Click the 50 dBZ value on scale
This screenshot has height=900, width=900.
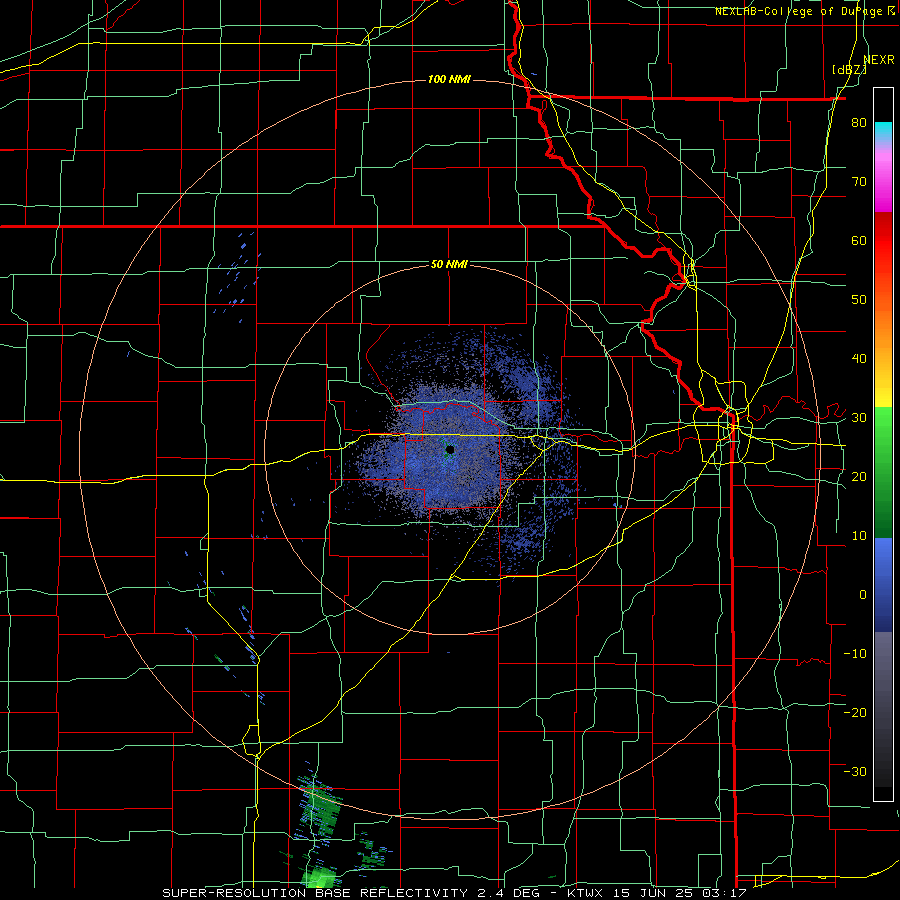(859, 300)
